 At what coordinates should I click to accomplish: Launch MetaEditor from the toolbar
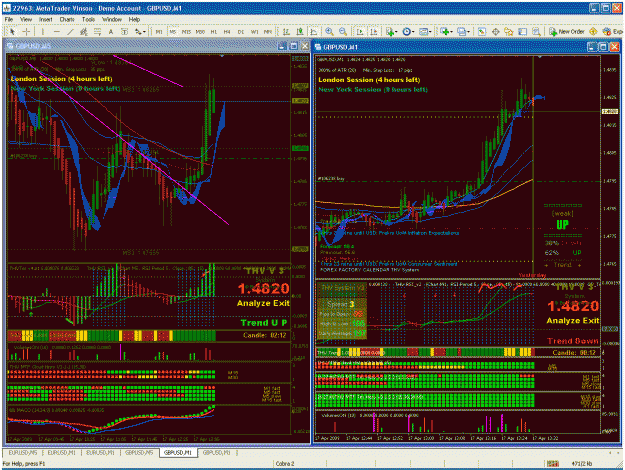click(593, 31)
